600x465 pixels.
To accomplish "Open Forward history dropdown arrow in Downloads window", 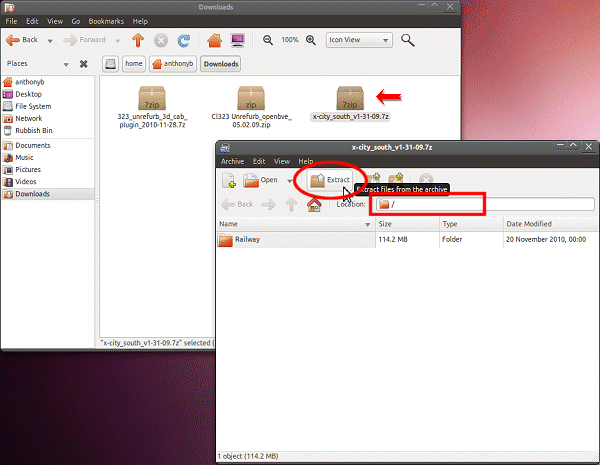I will [117, 41].
